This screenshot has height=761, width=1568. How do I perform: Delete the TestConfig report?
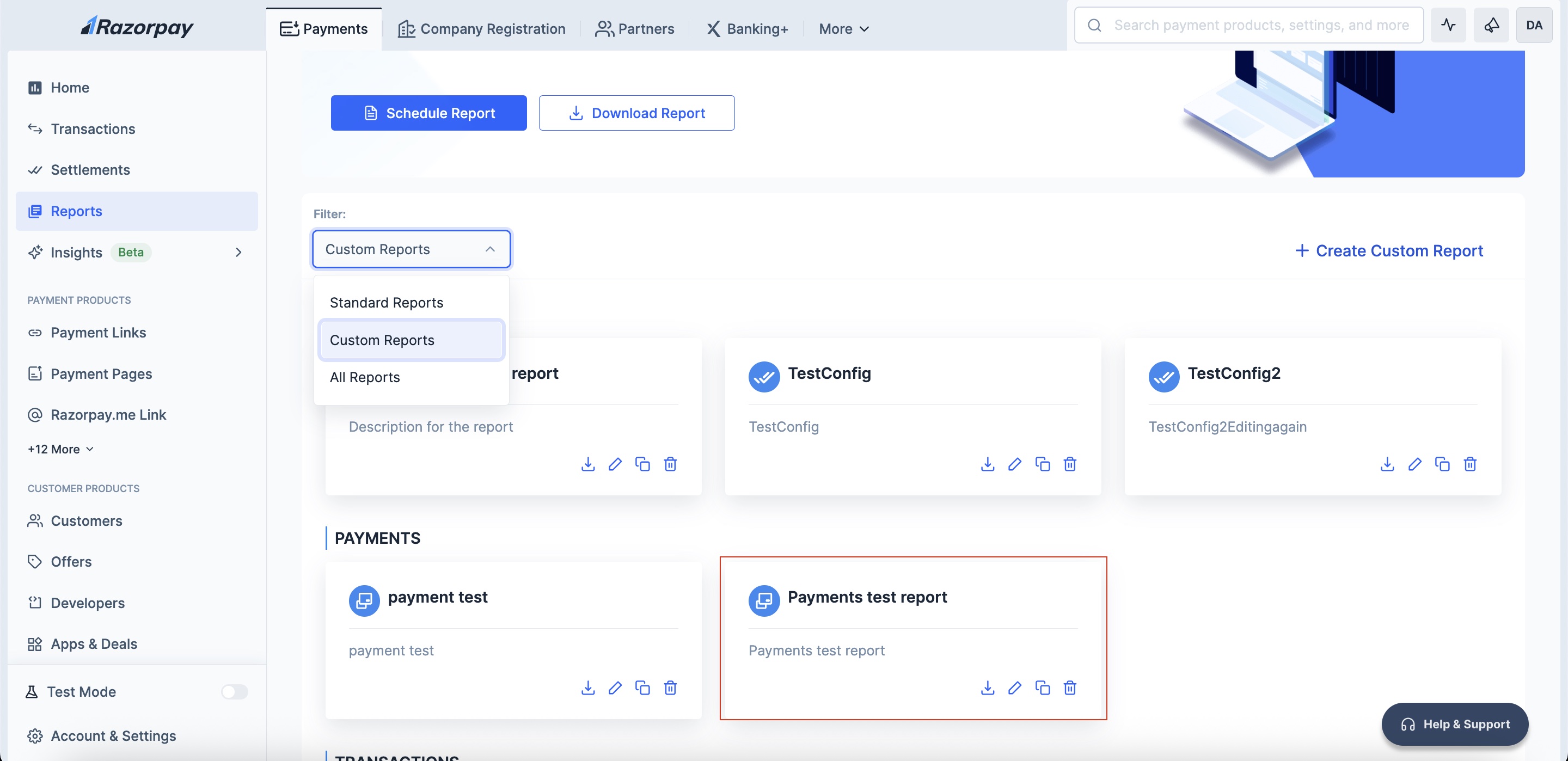pyautogui.click(x=1069, y=464)
